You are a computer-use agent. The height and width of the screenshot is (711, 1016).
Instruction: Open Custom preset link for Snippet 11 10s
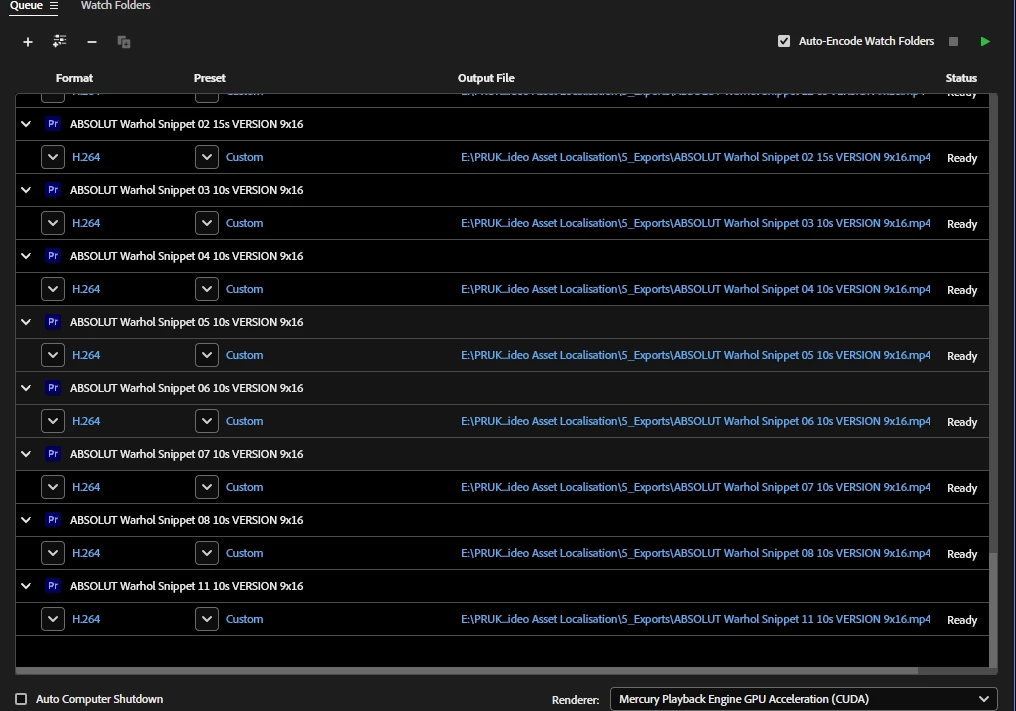(244, 619)
